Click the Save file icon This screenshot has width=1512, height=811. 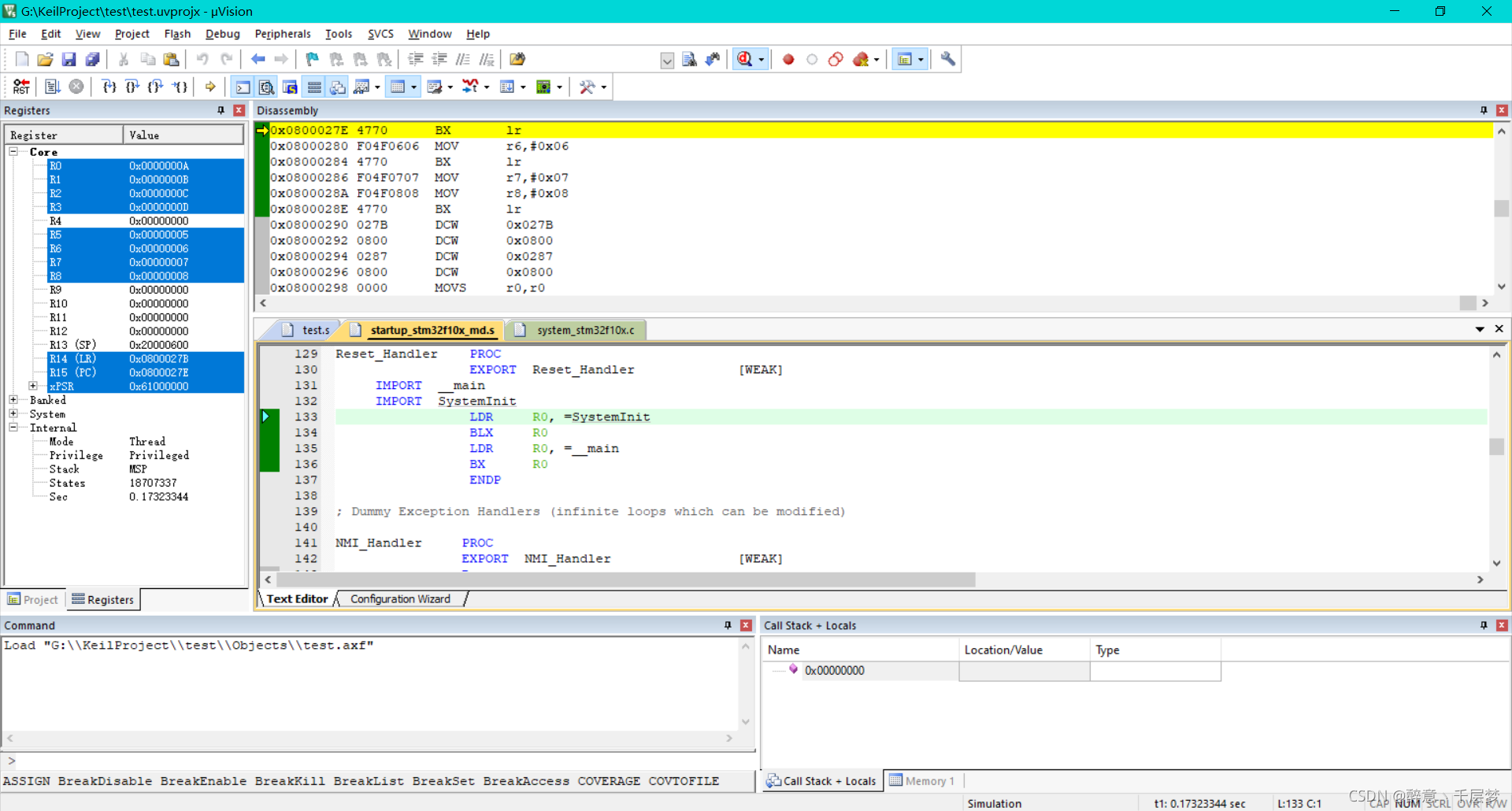69,59
